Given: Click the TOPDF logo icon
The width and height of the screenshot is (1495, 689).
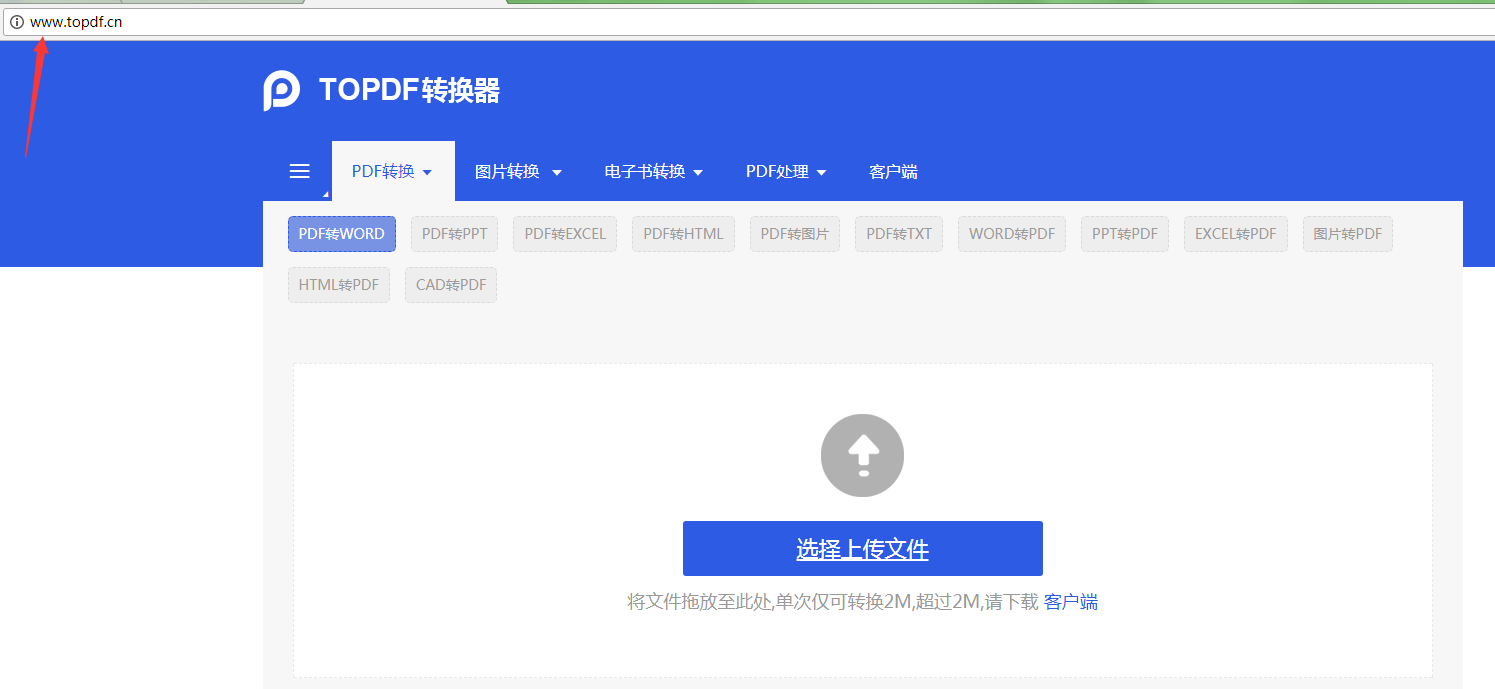Looking at the screenshot, I should tap(281, 91).
